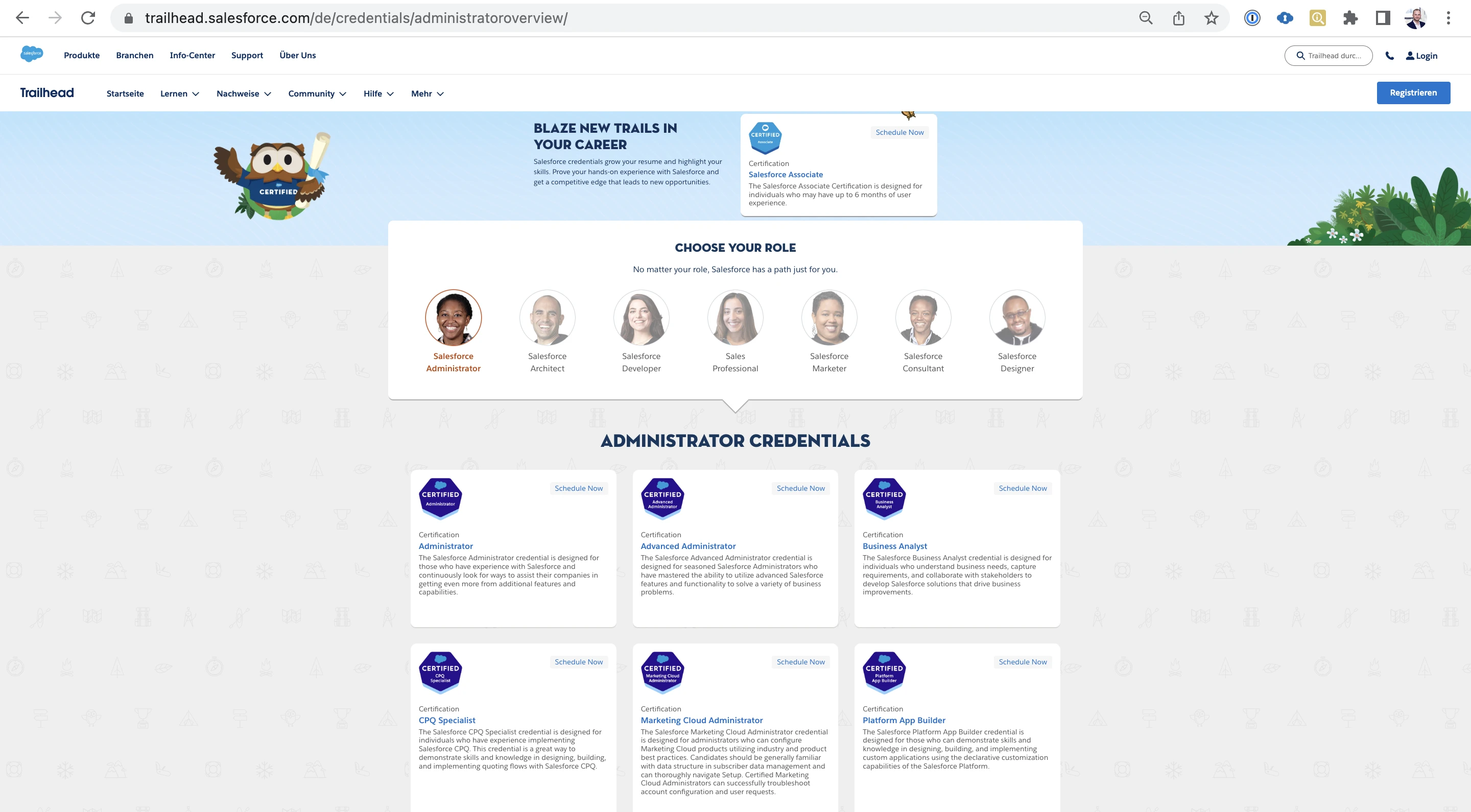This screenshot has width=1471, height=812.
Task: Schedule Now for CPQ Specialist
Action: [579, 662]
